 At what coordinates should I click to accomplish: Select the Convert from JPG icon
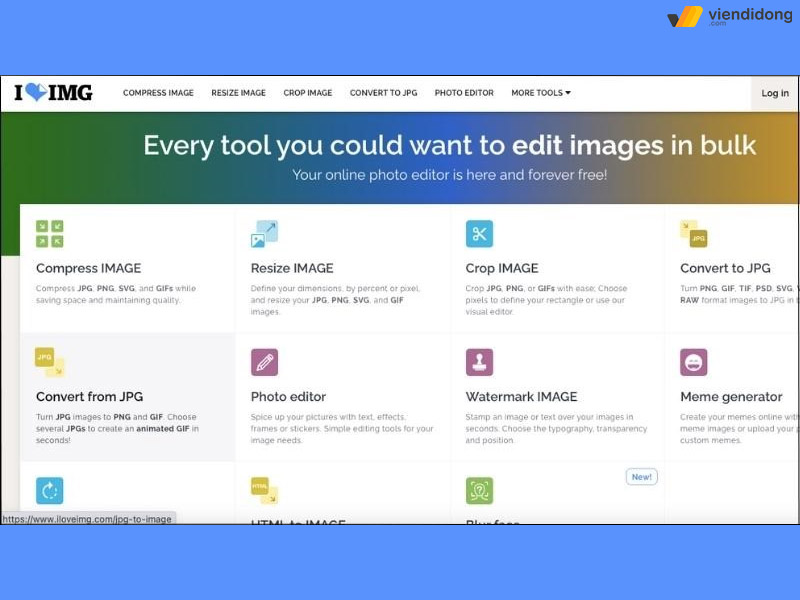click(50, 362)
